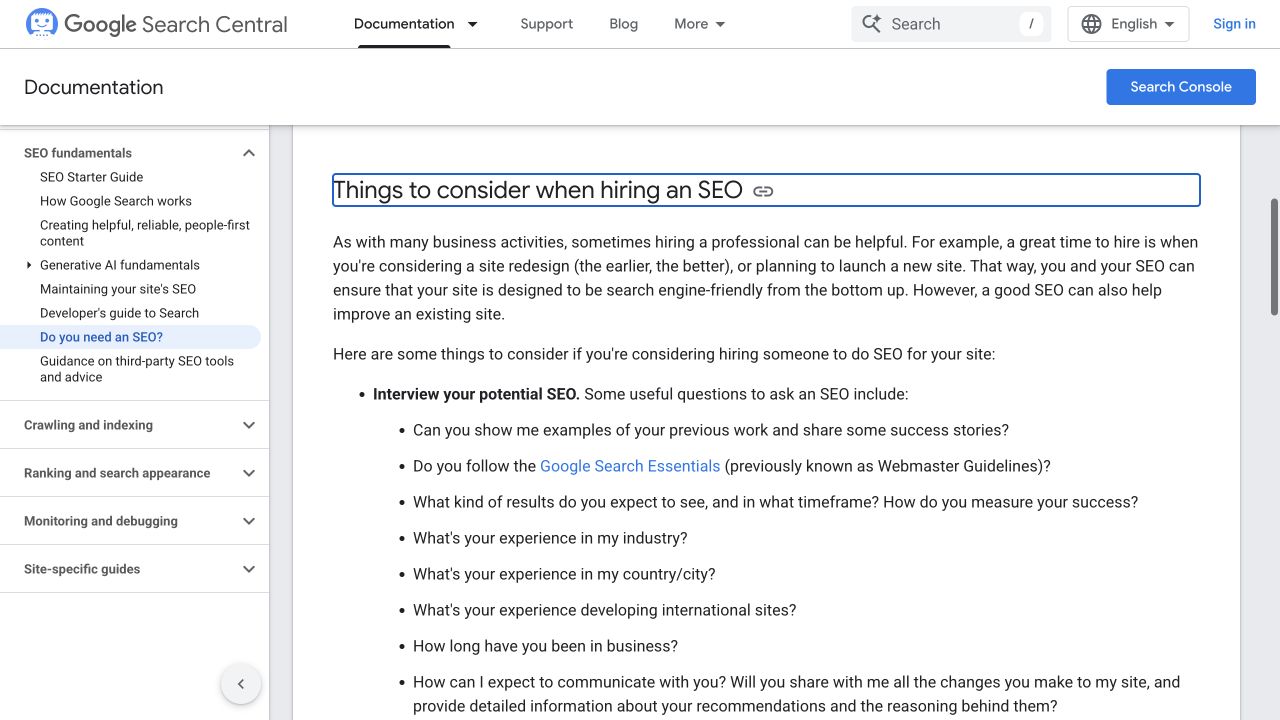Open Maintaining your site's SEO page

tap(118, 289)
